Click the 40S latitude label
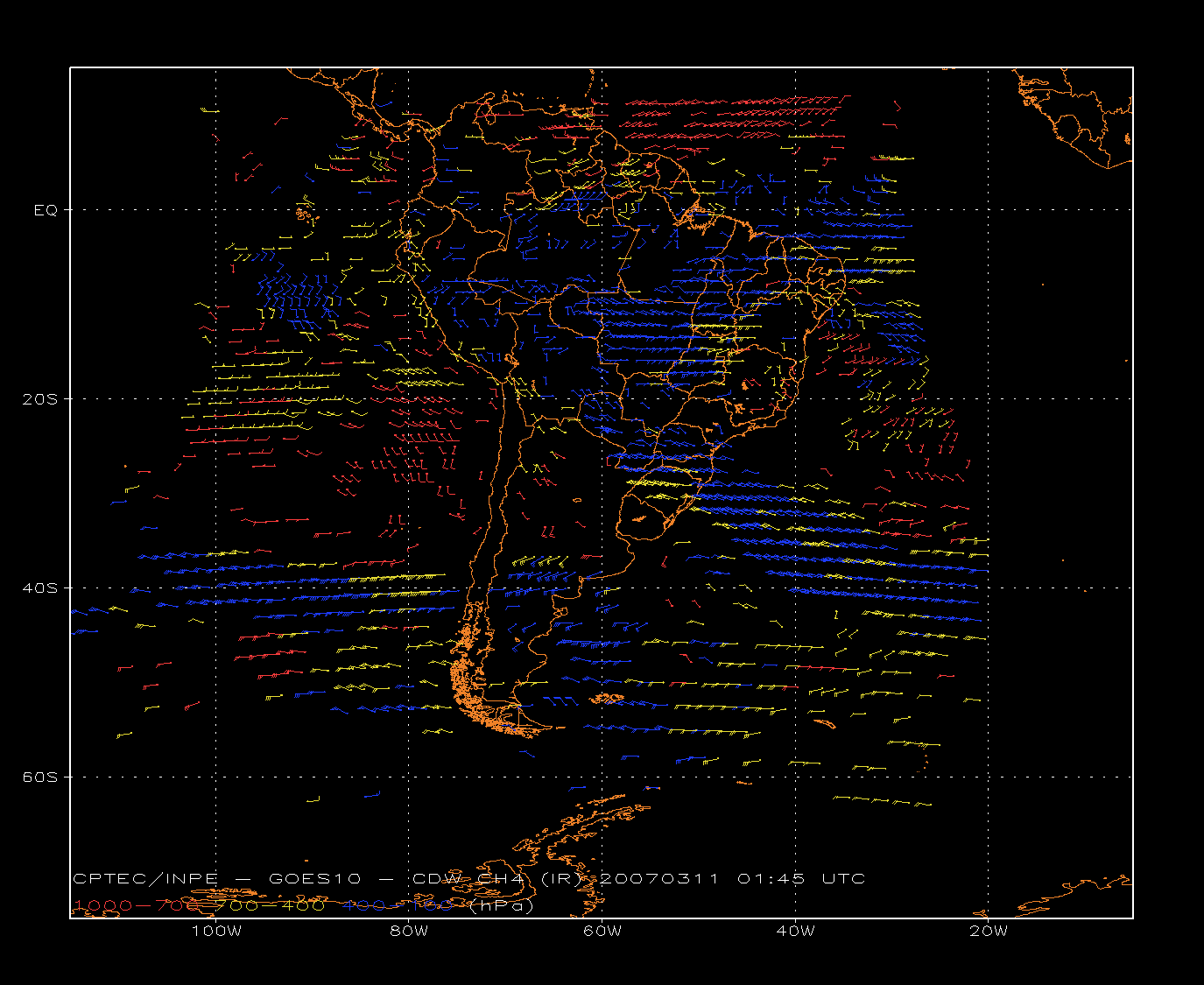Image resolution: width=1204 pixels, height=985 pixels. [x=40, y=588]
